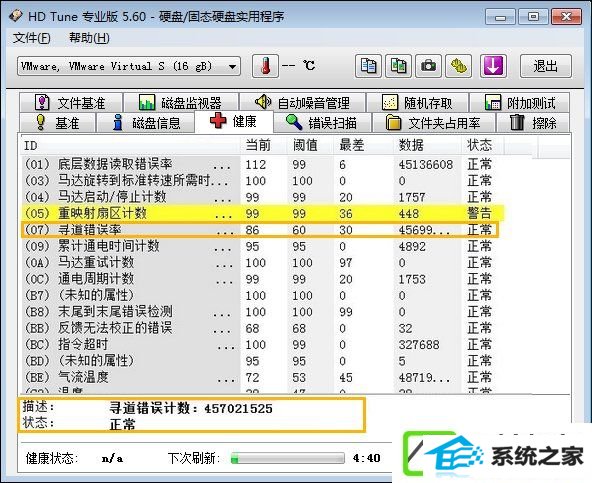The height and width of the screenshot is (483, 592).
Task: Open the 文件夹占用率 tab
Action: coord(433,123)
